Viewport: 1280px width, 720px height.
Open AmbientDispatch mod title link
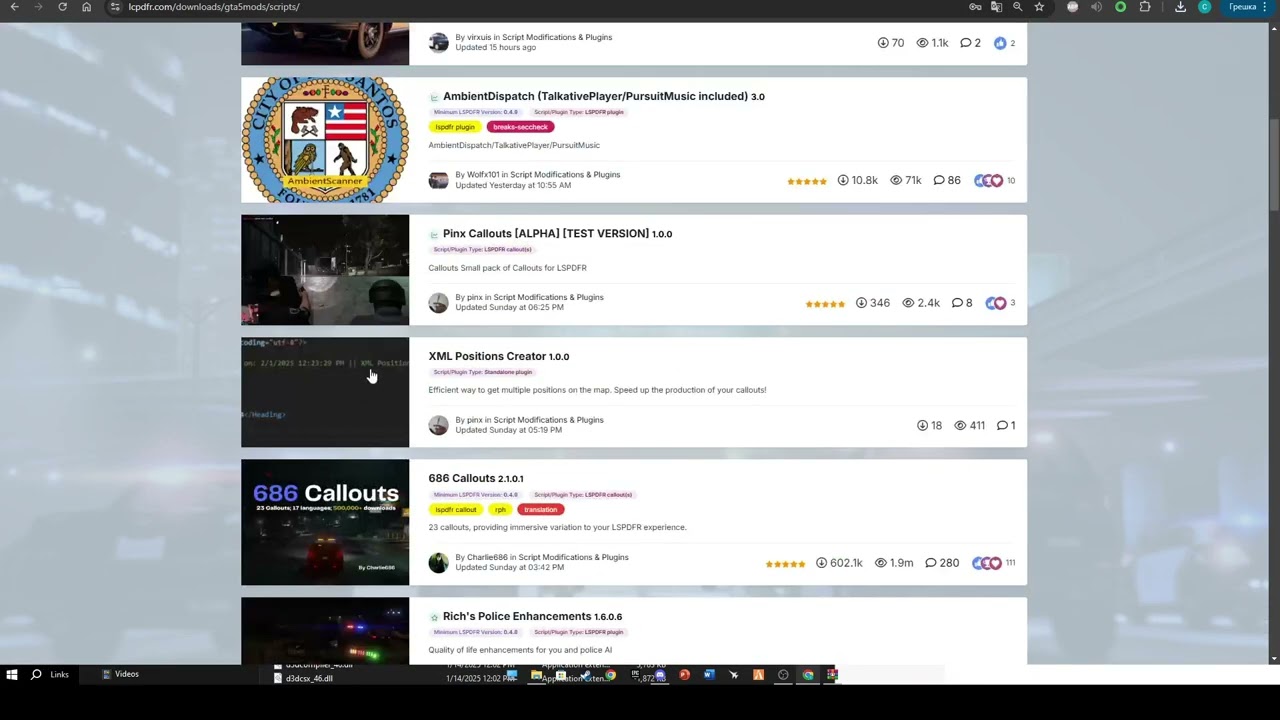(x=596, y=96)
